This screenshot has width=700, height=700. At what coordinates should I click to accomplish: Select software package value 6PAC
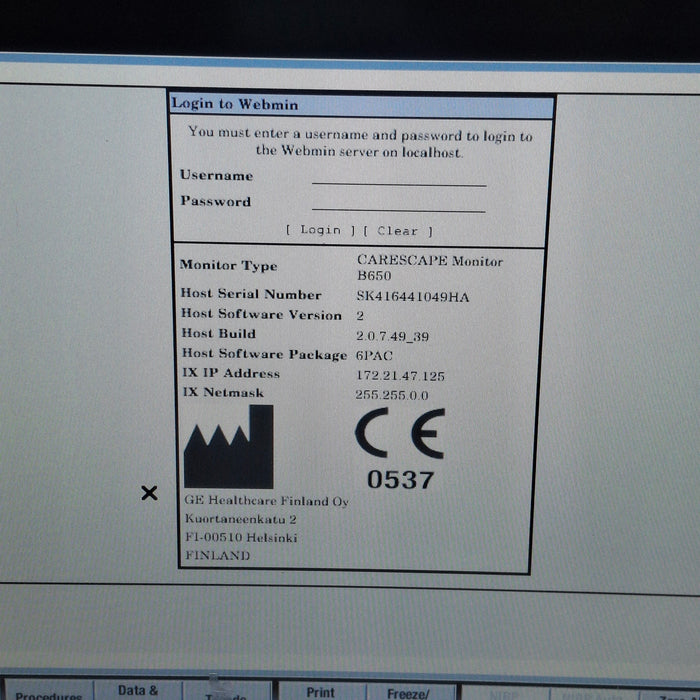(374, 356)
